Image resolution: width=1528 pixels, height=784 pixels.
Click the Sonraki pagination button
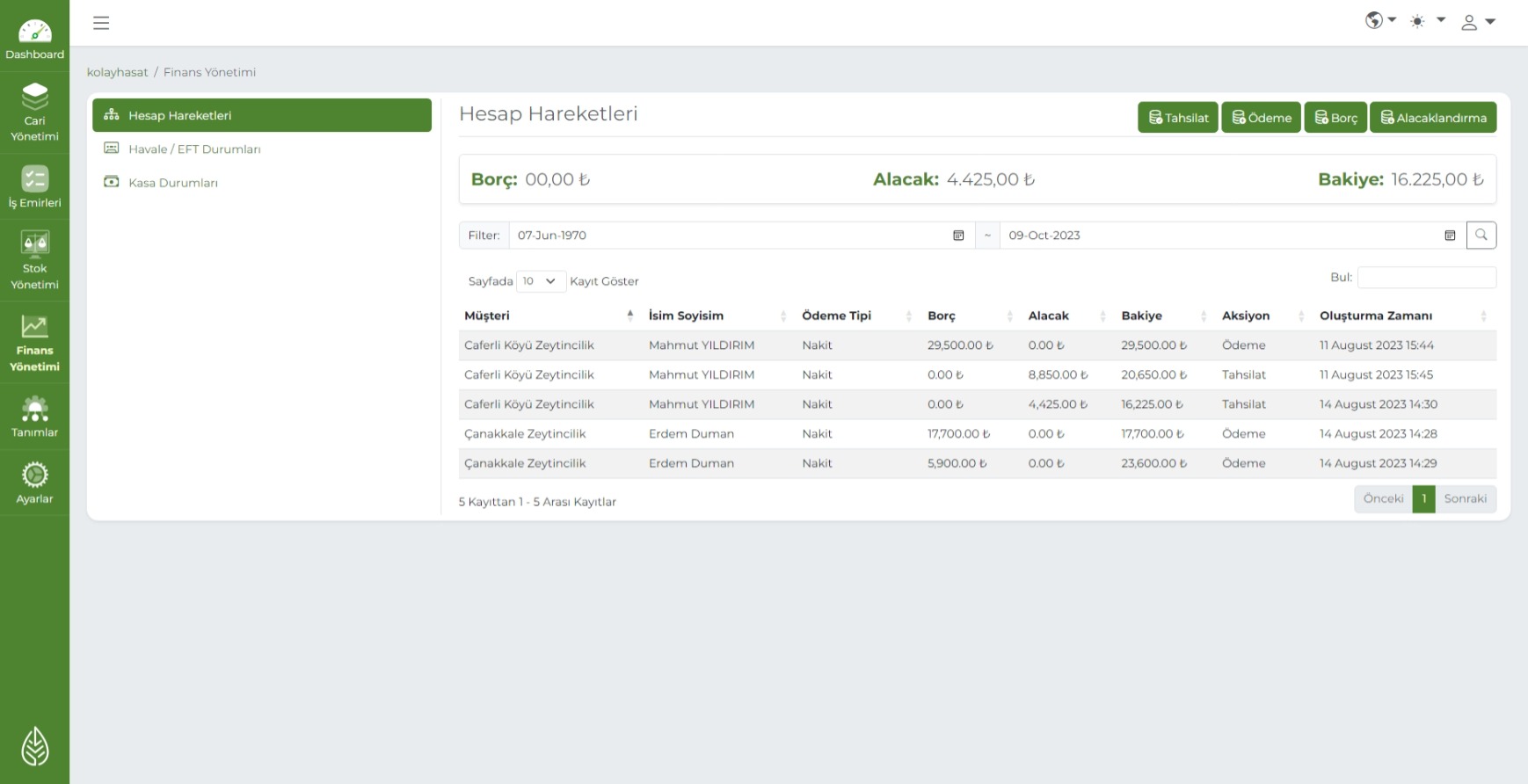click(1466, 498)
